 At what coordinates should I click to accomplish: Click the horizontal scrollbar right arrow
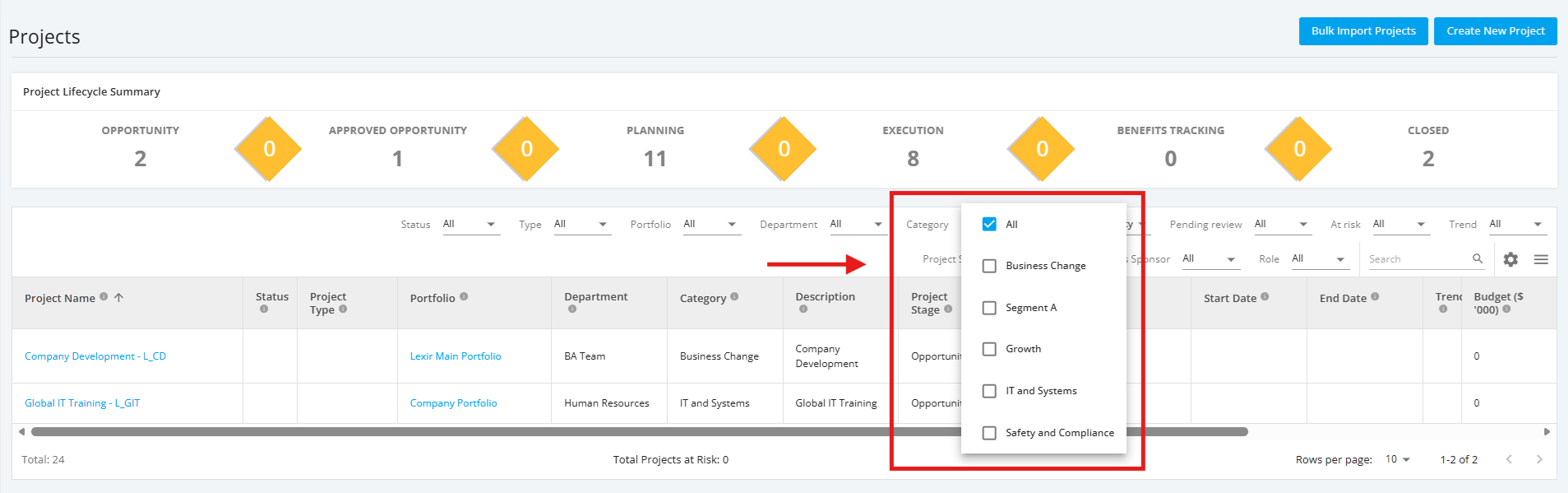(x=1547, y=431)
